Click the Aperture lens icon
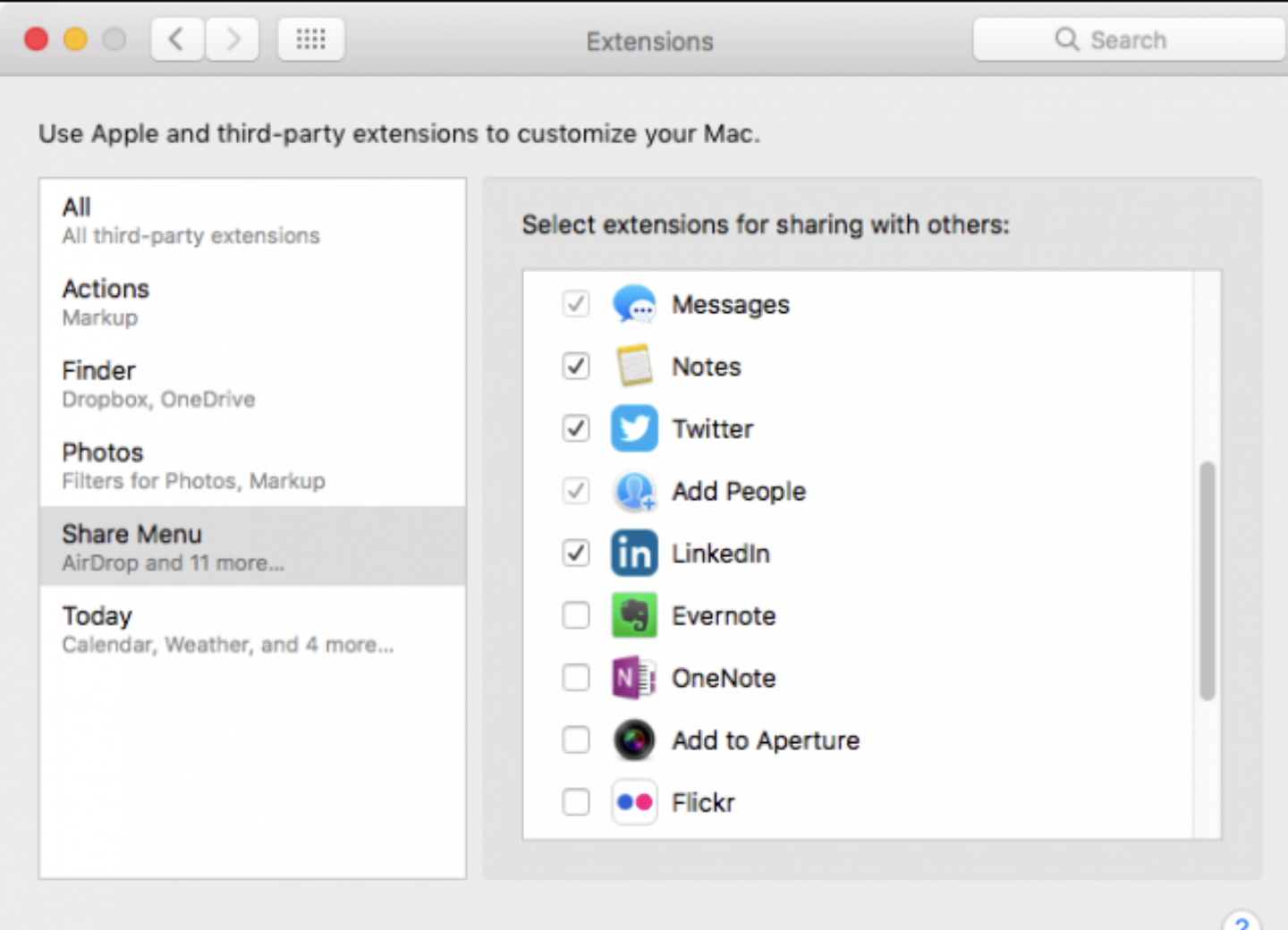This screenshot has width=1288, height=930. pyautogui.click(x=634, y=740)
